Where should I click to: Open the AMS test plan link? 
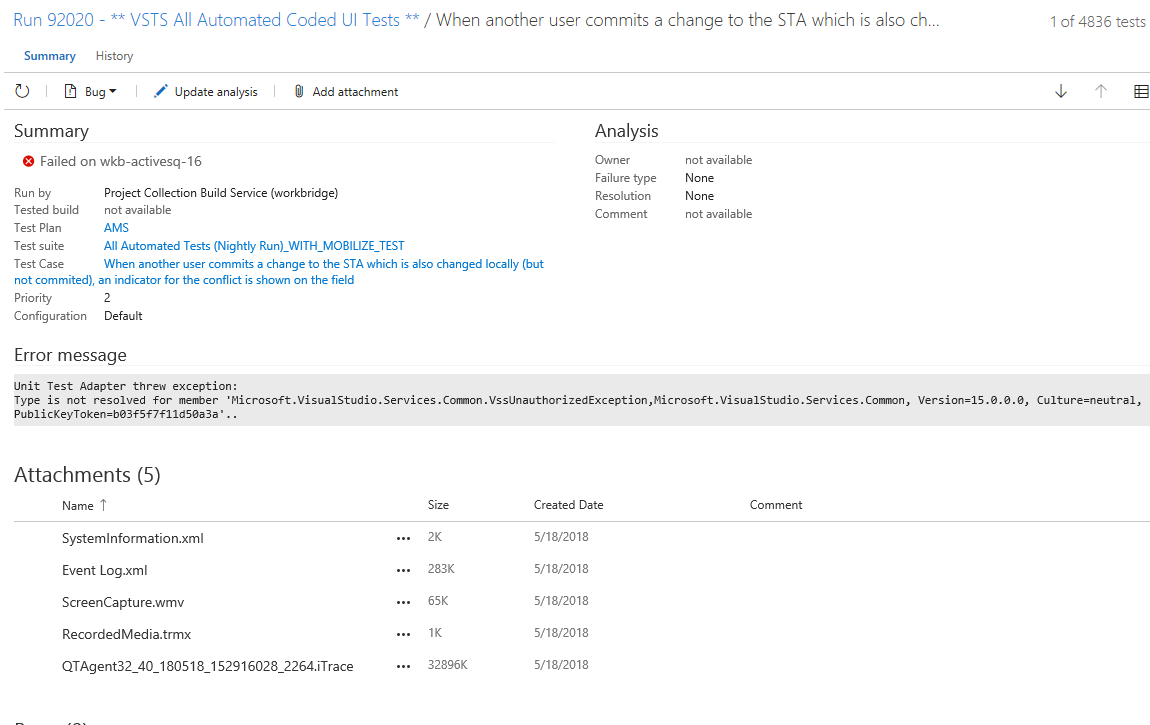115,227
